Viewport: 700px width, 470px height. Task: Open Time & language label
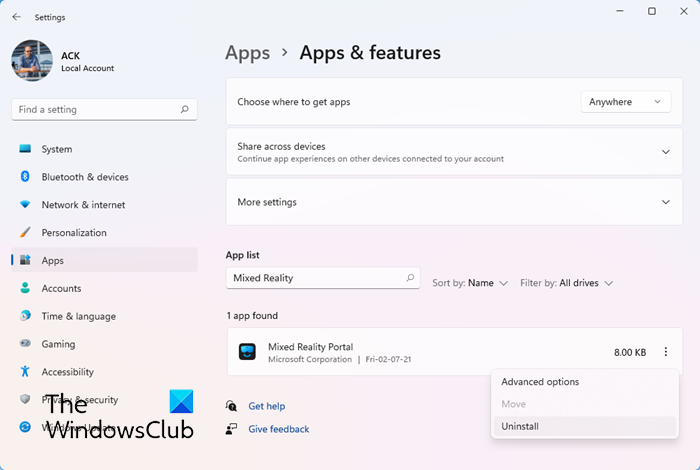[79, 316]
